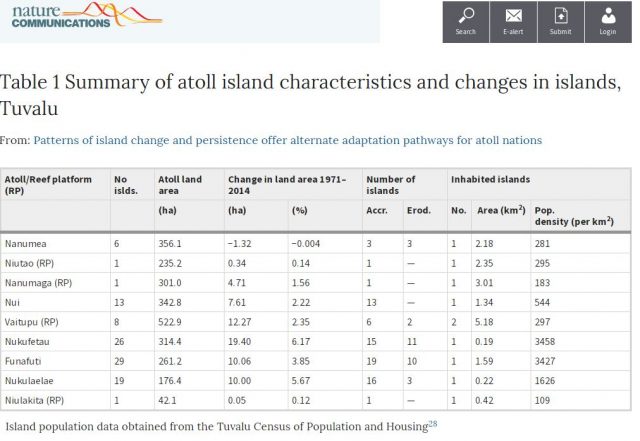The height and width of the screenshot is (441, 640).
Task: Open the Login person icon
Action: [607, 16]
